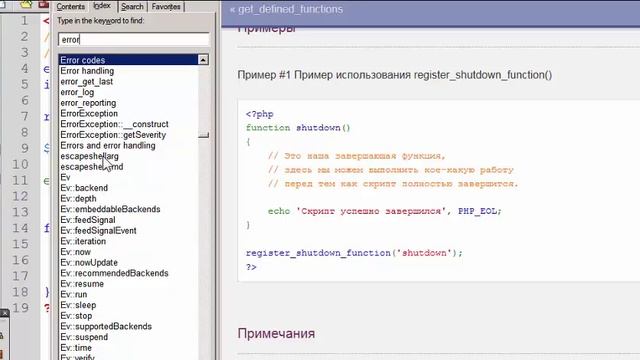This screenshot has height=360, width=640.
Task: Open the Search tab
Action: [x=132, y=7]
